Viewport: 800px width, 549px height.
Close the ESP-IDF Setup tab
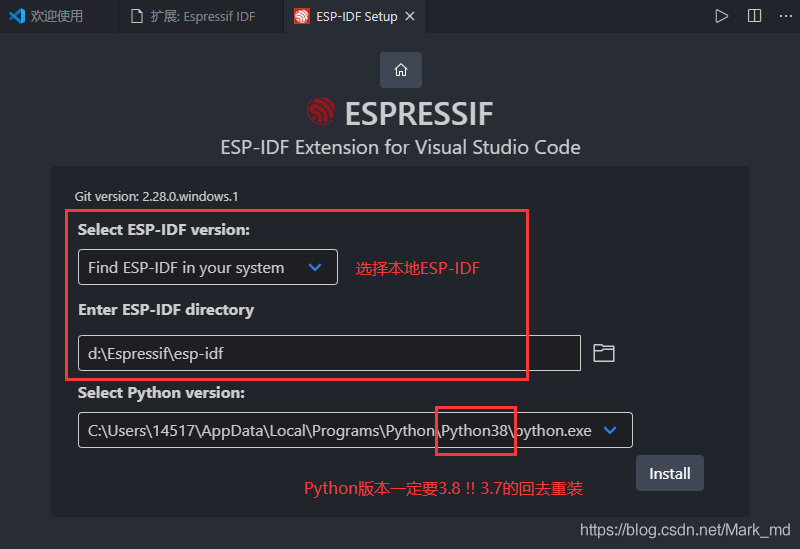pos(410,16)
